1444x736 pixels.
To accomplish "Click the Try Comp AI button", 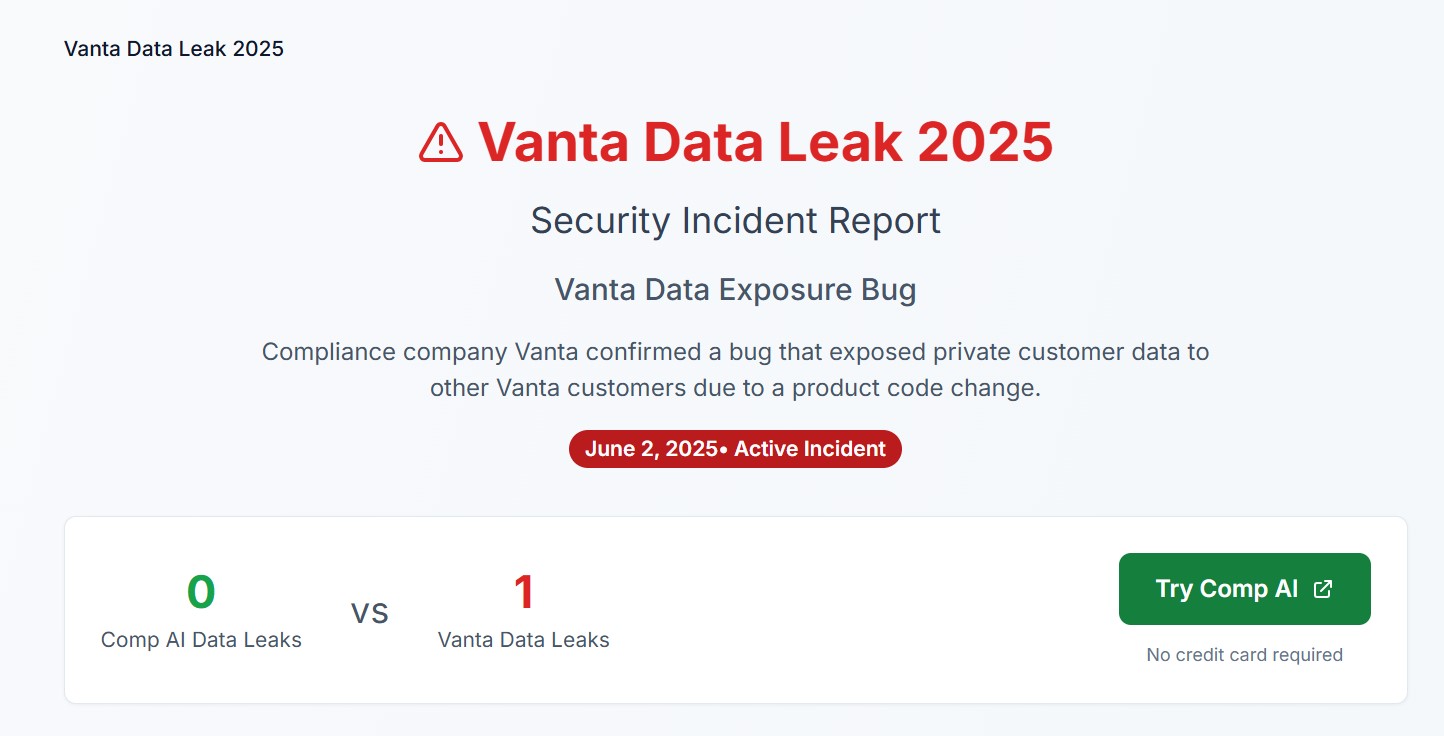I will (1244, 589).
